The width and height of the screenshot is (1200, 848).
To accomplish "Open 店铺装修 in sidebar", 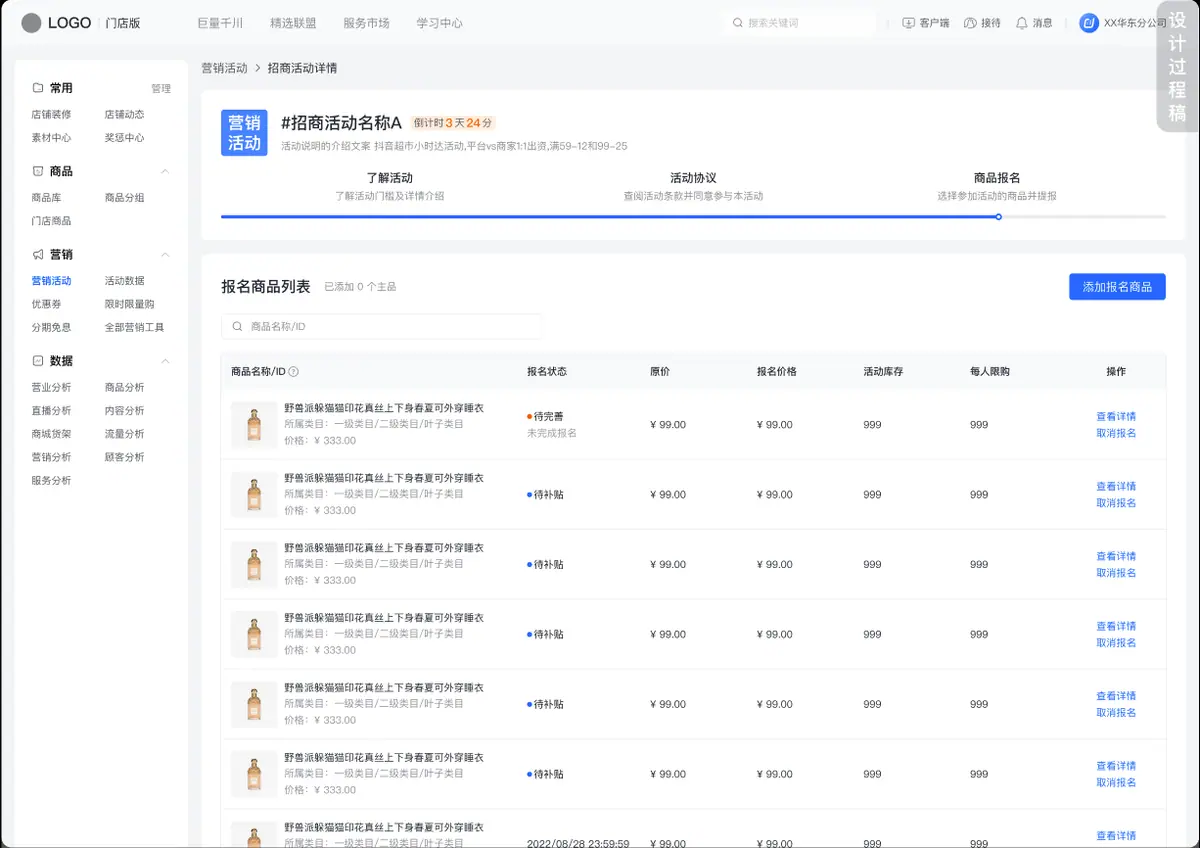I will pyautogui.click(x=51, y=114).
